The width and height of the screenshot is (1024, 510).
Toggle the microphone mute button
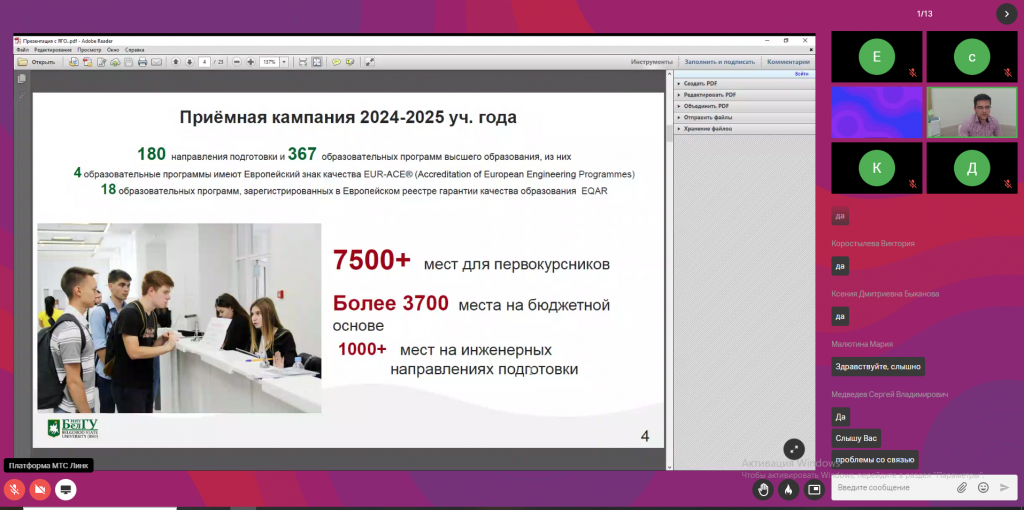[14, 489]
